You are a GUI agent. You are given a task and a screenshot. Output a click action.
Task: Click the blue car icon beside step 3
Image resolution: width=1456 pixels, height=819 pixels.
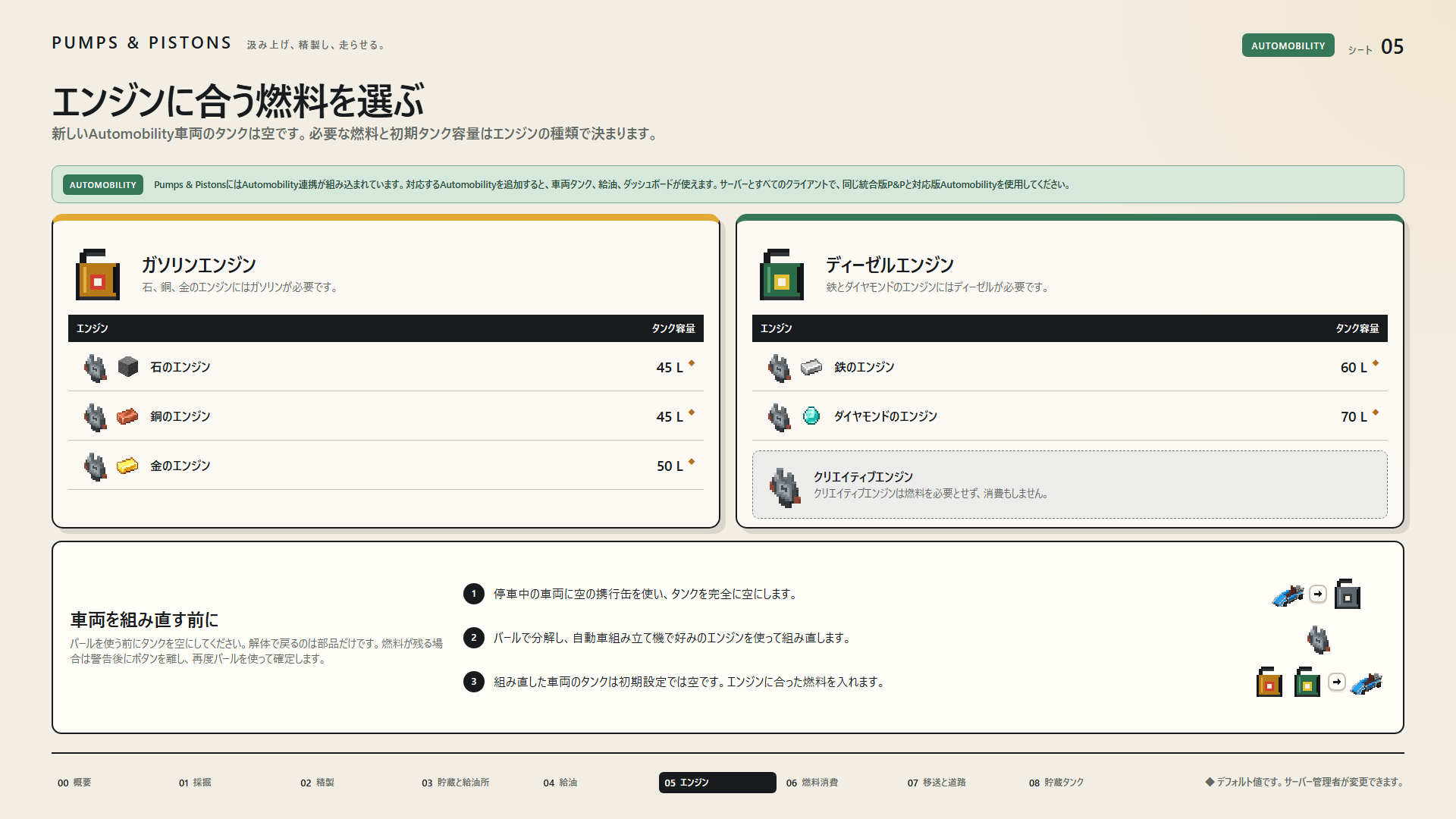coord(1367,682)
